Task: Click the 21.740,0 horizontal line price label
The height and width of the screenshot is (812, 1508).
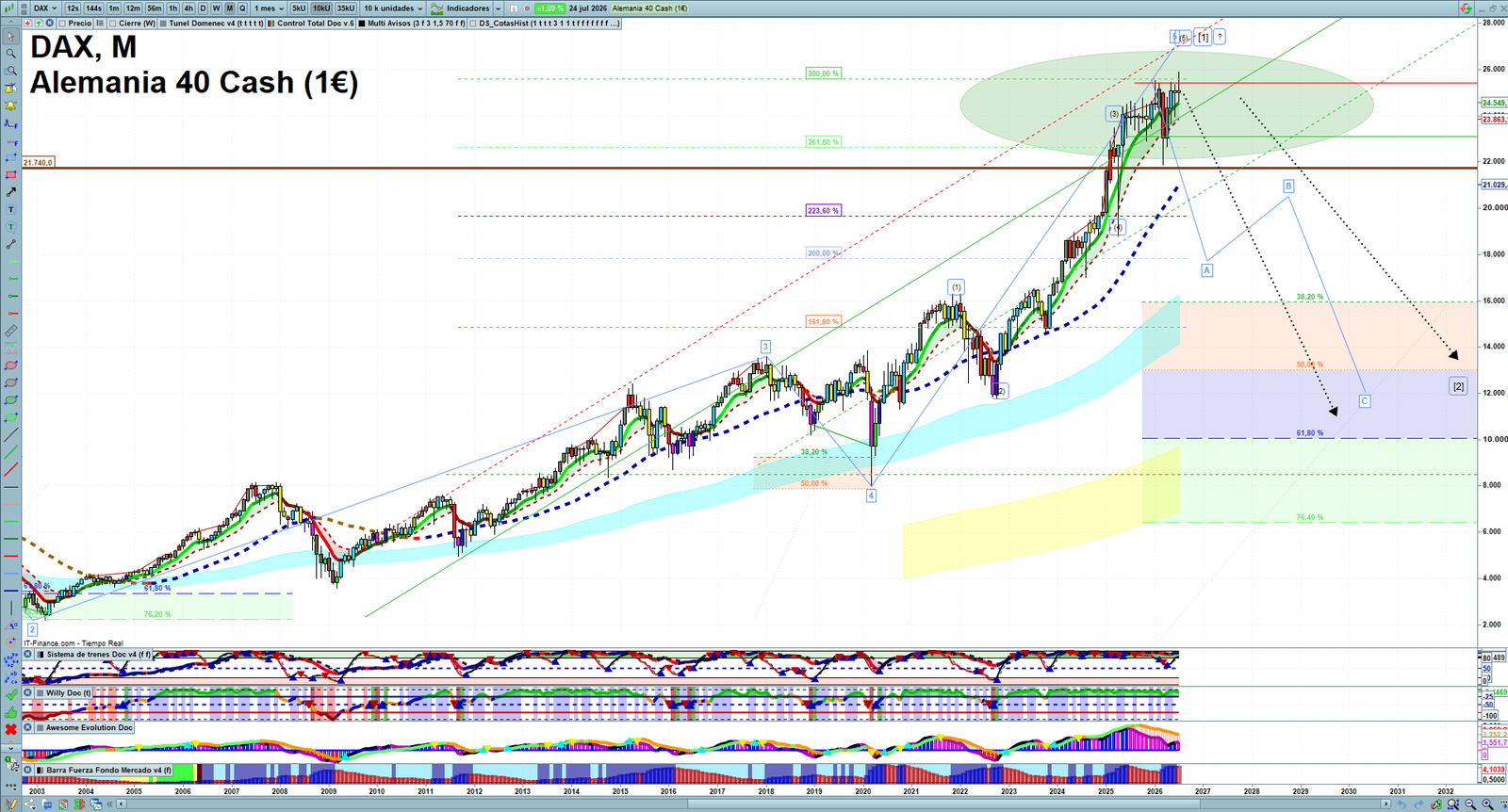Action: [38, 163]
